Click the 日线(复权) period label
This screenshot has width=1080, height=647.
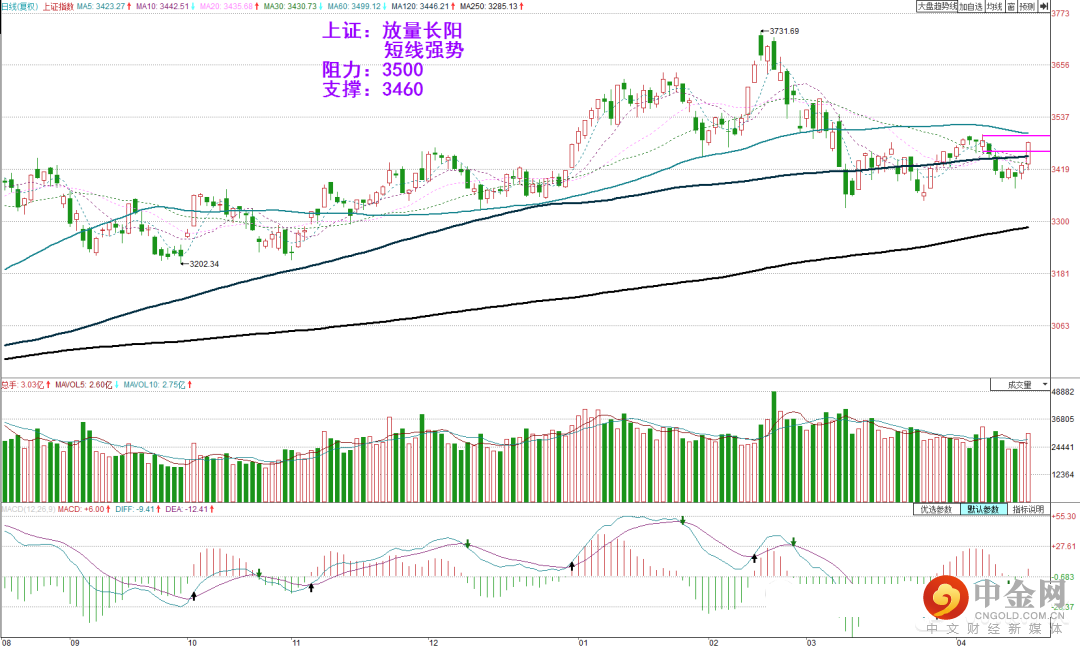(x=19, y=6)
